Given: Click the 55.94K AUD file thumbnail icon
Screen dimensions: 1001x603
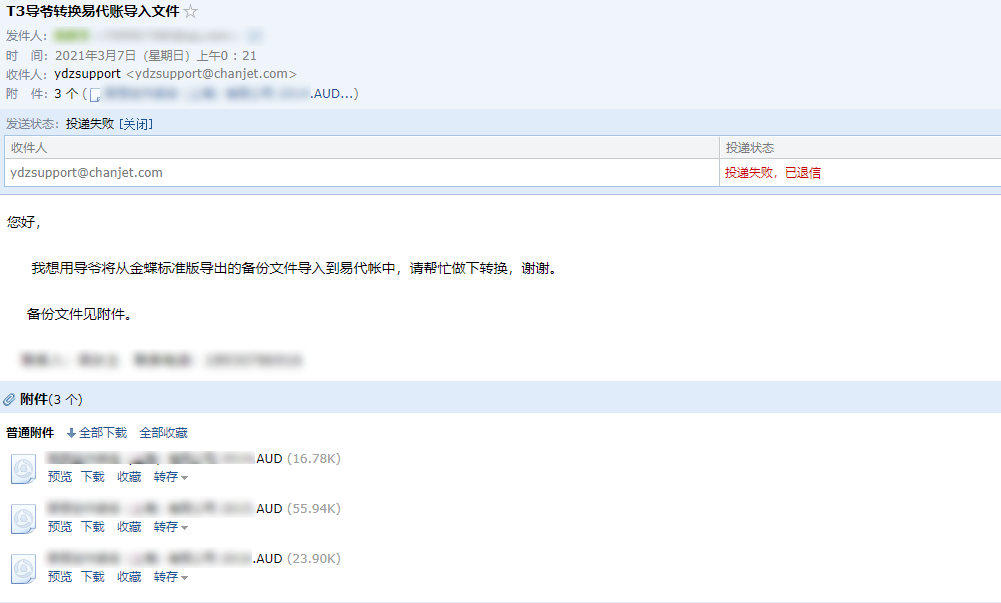Looking at the screenshot, I should pos(24,519).
